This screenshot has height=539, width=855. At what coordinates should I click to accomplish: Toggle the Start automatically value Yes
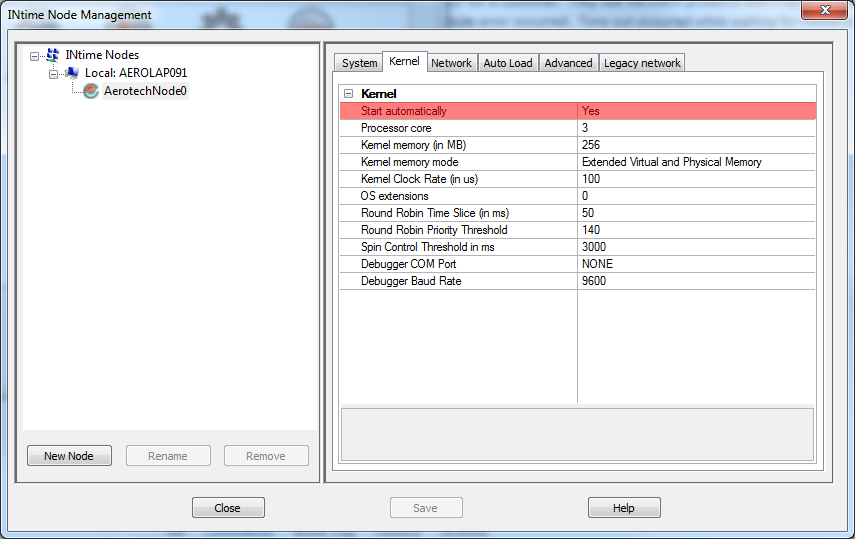point(696,111)
